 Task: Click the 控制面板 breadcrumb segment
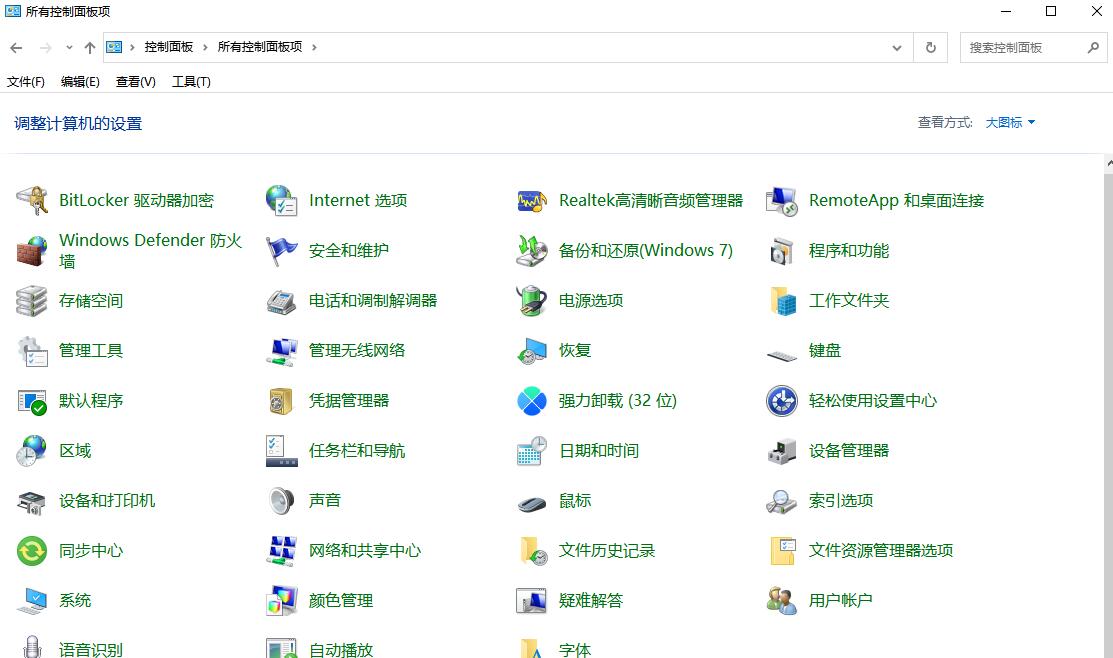click(169, 47)
